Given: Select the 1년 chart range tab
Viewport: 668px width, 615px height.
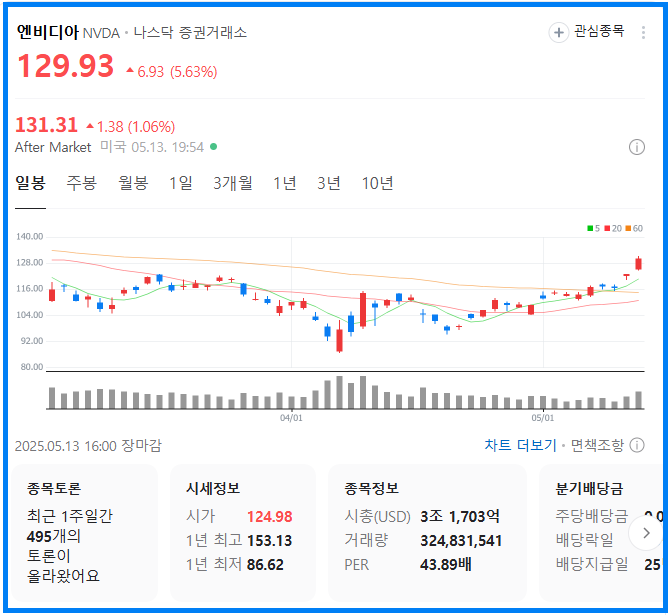Looking at the screenshot, I should pos(285,184).
